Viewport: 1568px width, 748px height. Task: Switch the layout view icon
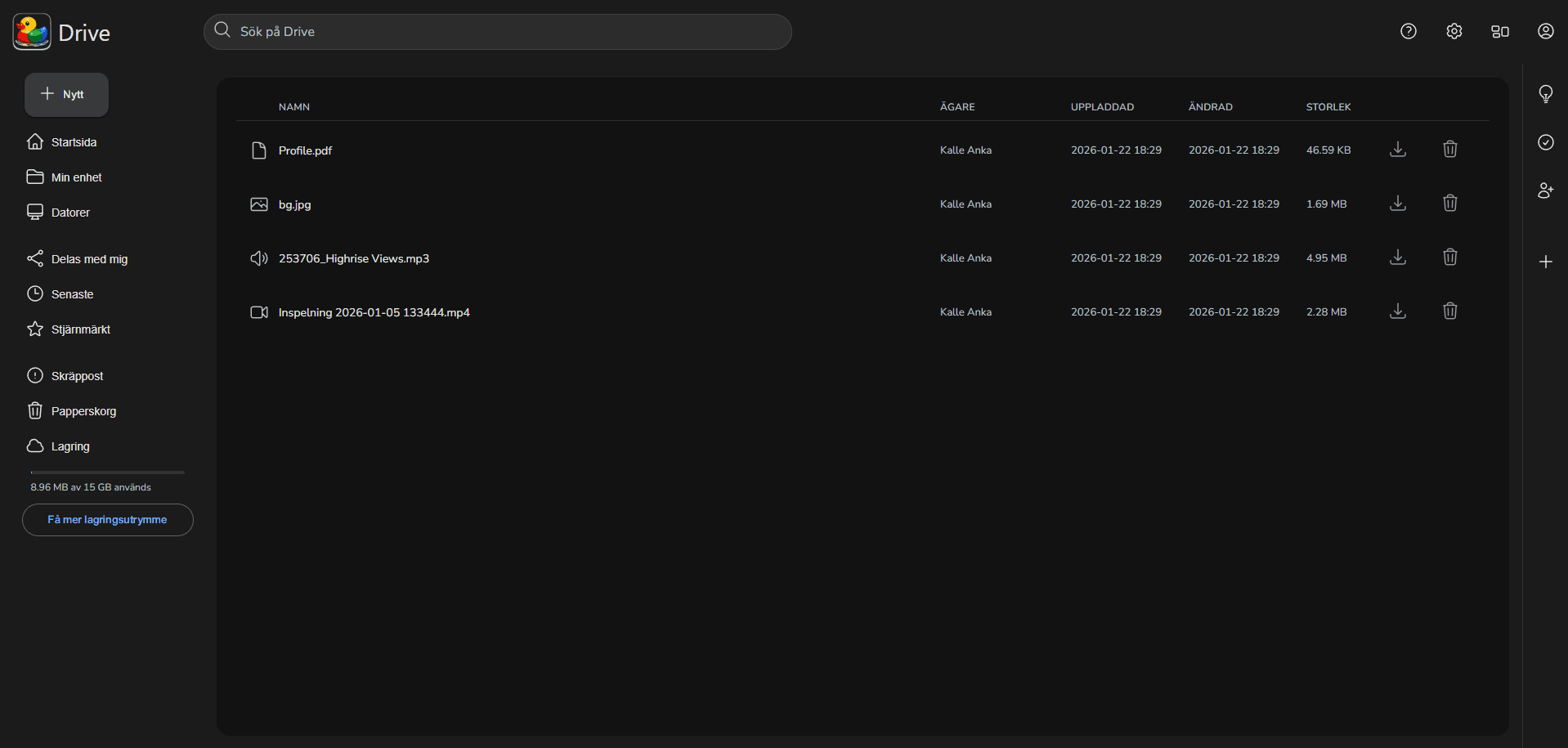pos(1499,31)
